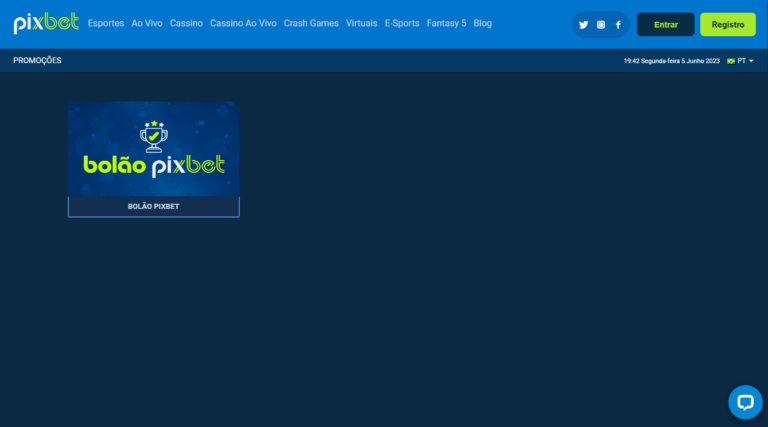Image resolution: width=768 pixels, height=427 pixels.
Task: Click the Entrar login button
Action: [x=666, y=24]
